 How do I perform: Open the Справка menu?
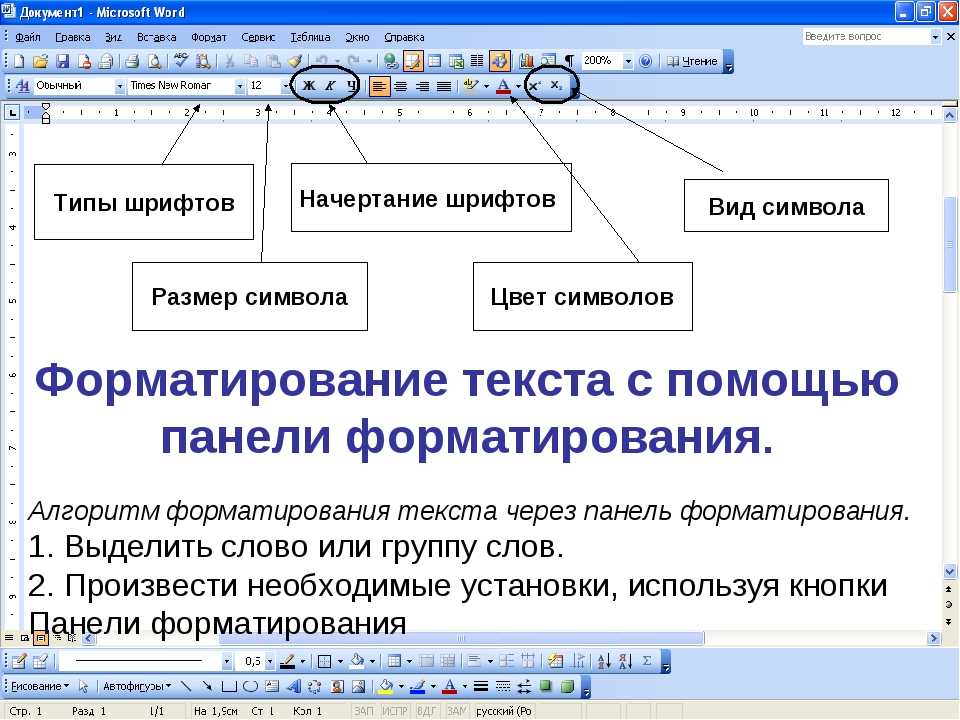click(404, 37)
